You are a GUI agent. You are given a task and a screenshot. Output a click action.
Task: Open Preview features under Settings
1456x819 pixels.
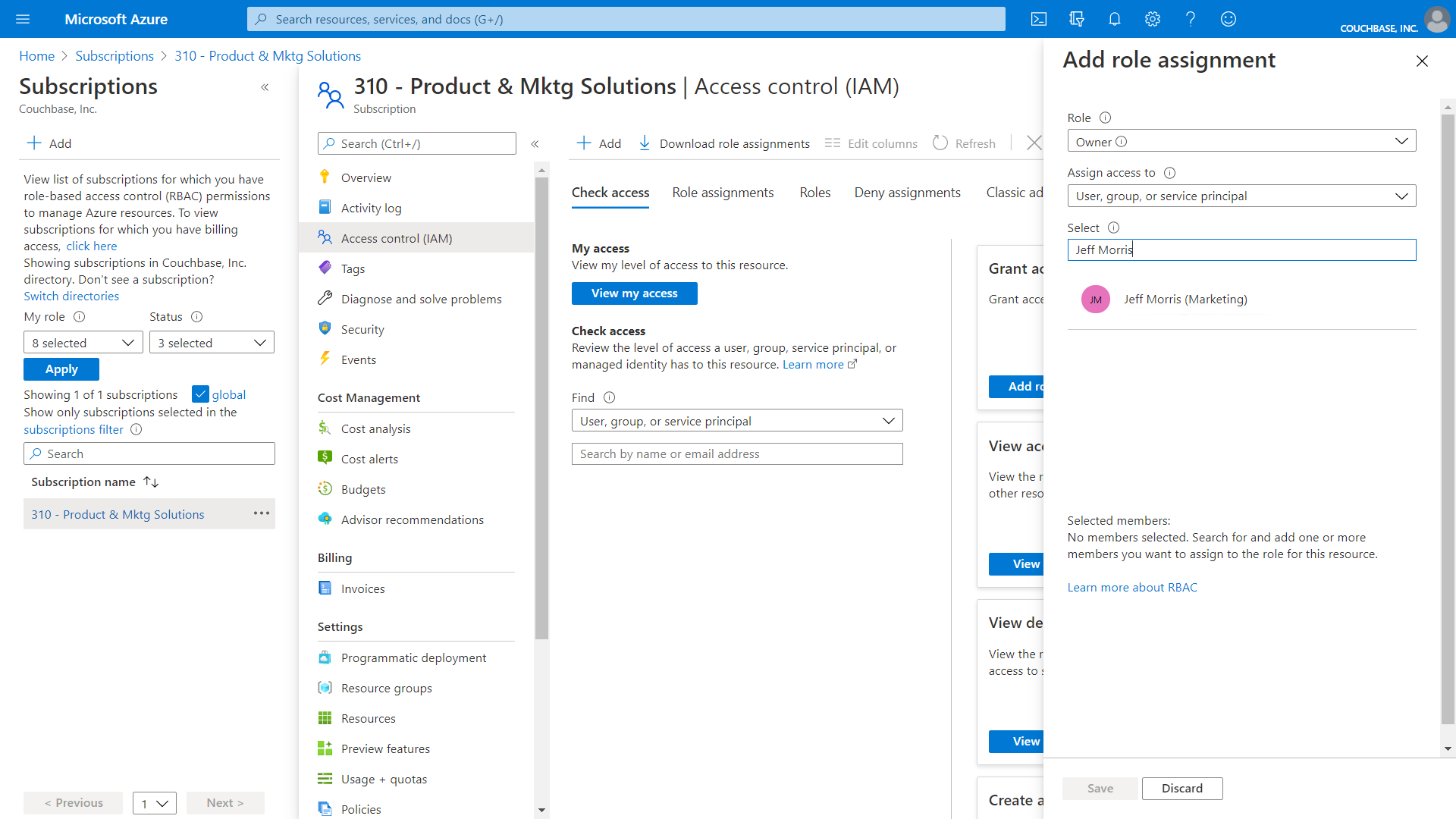click(384, 748)
